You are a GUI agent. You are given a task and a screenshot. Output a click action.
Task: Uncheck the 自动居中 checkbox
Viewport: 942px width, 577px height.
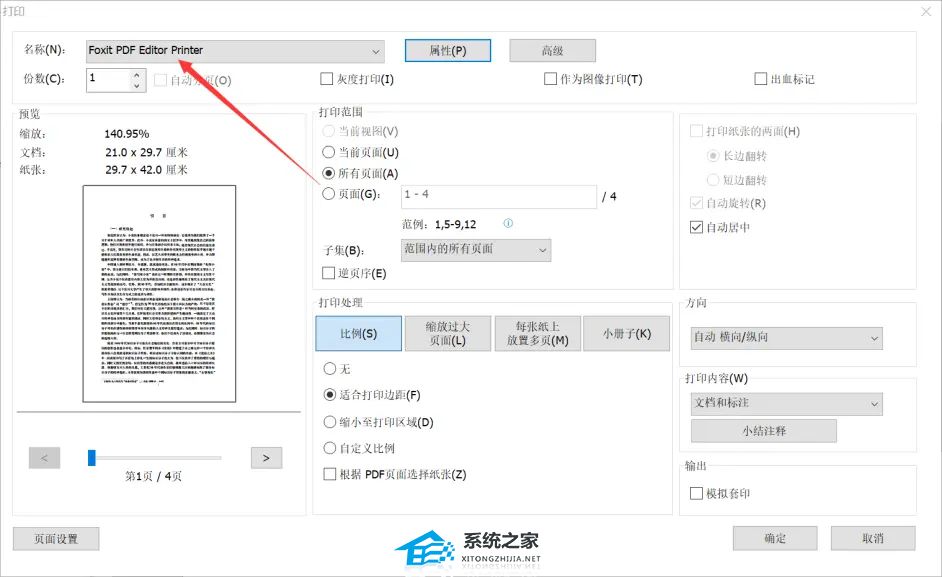tap(696, 227)
